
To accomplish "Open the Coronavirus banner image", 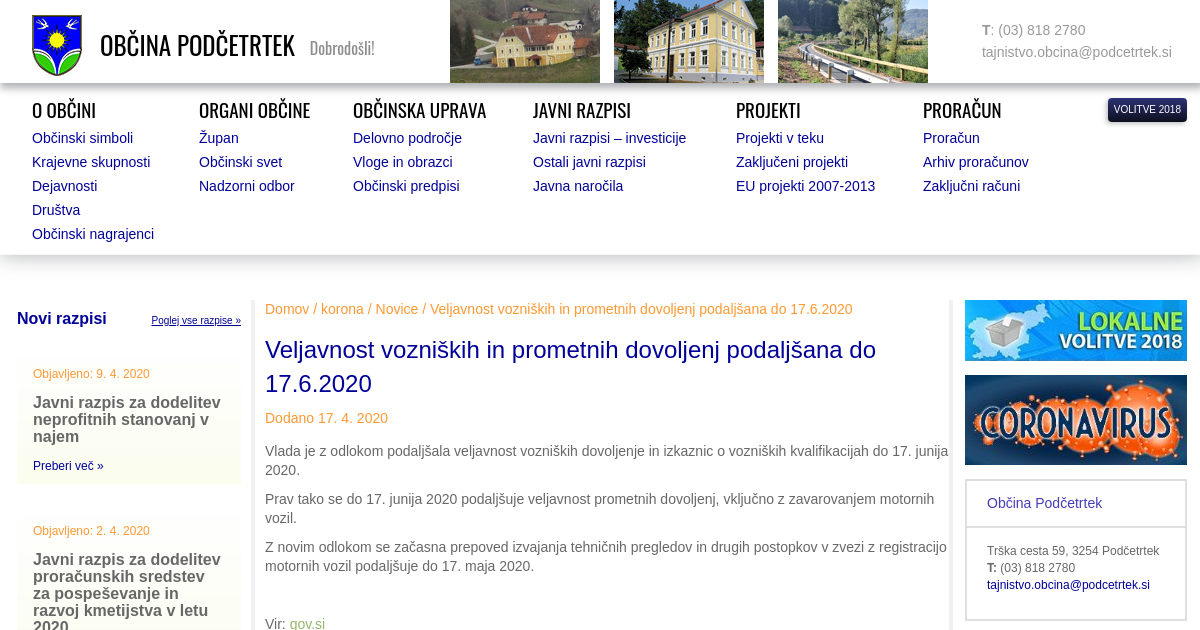I will click(1075, 420).
